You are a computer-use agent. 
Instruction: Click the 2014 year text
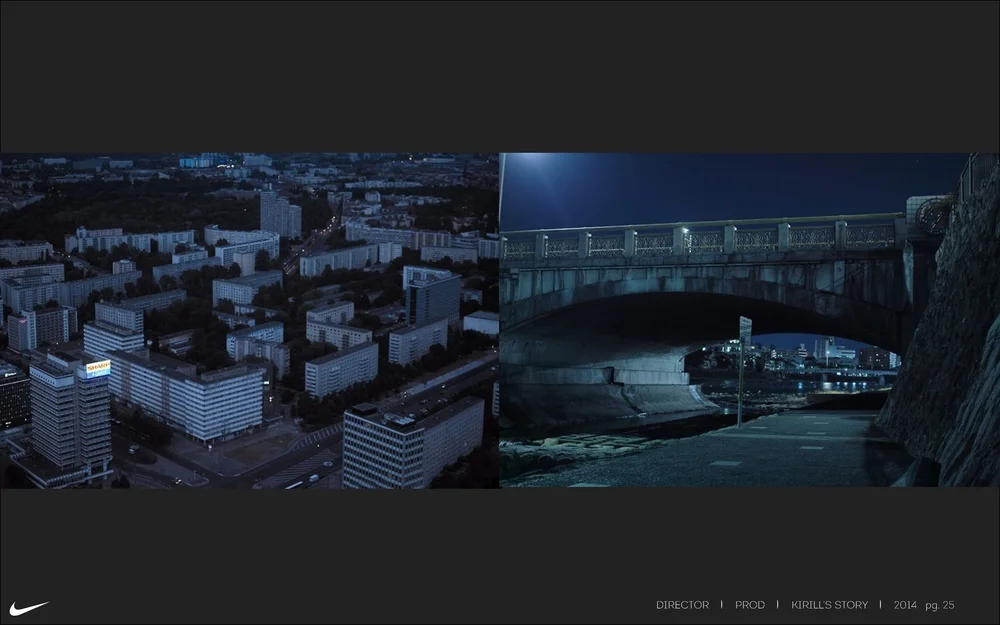[x=905, y=605]
